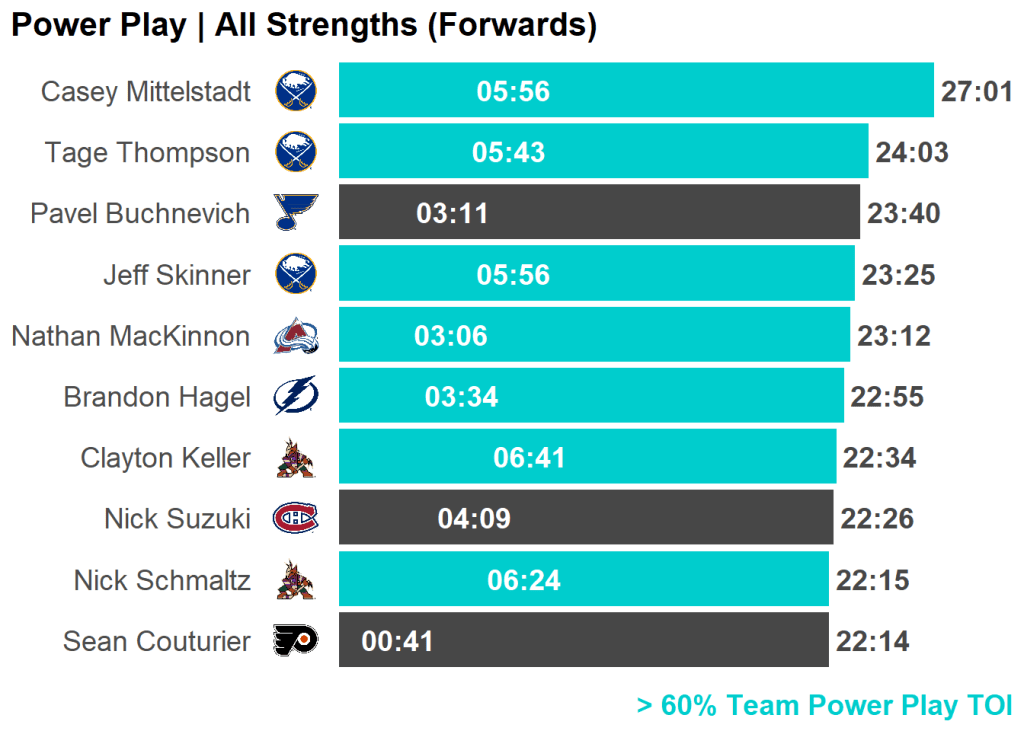Click the 'Power Play | All Strengths (Forwards)' title
Image resolution: width=1024 pixels, height=731 pixels.
pyautogui.click(x=304, y=26)
